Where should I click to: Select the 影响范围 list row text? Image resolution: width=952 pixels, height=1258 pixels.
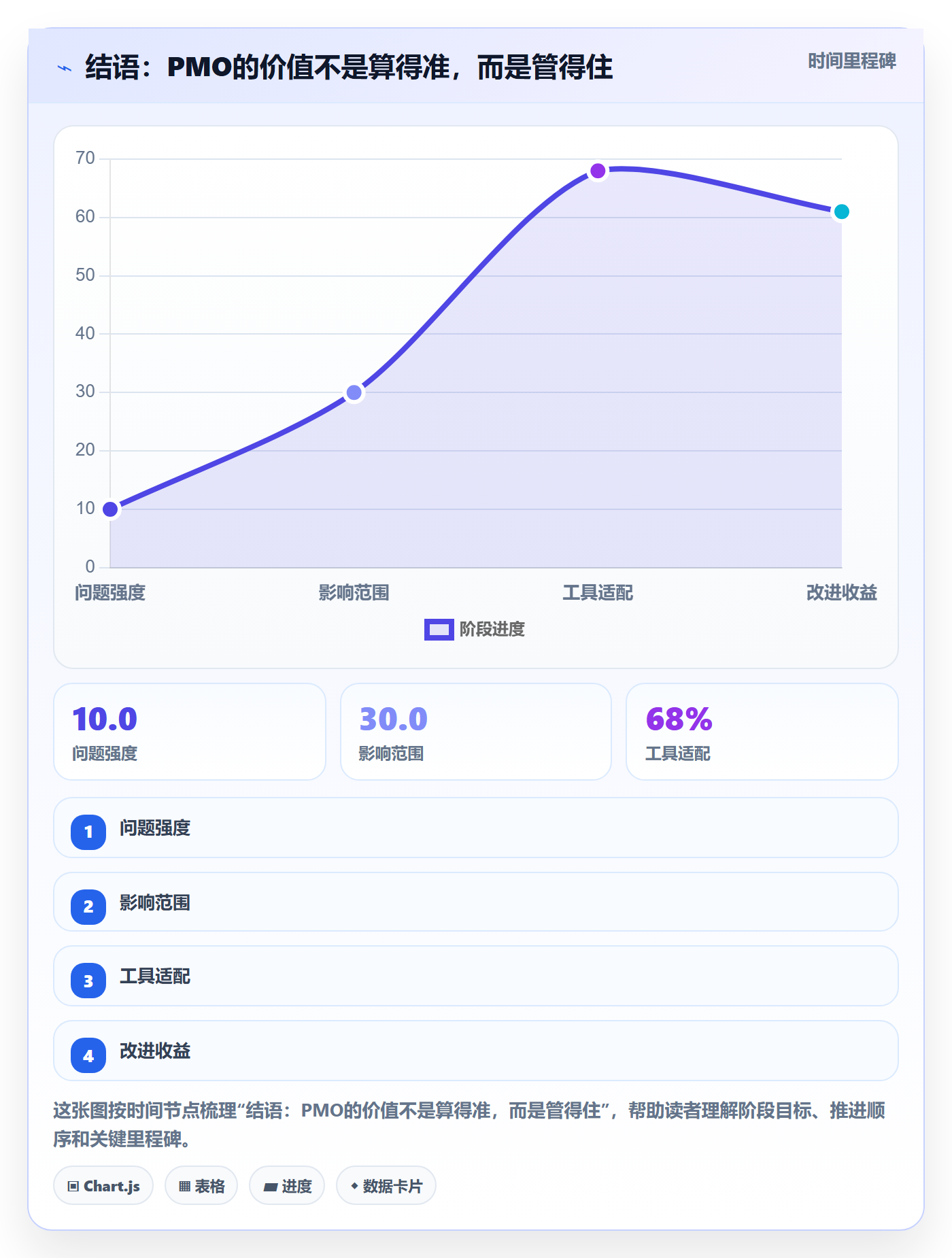click(155, 903)
